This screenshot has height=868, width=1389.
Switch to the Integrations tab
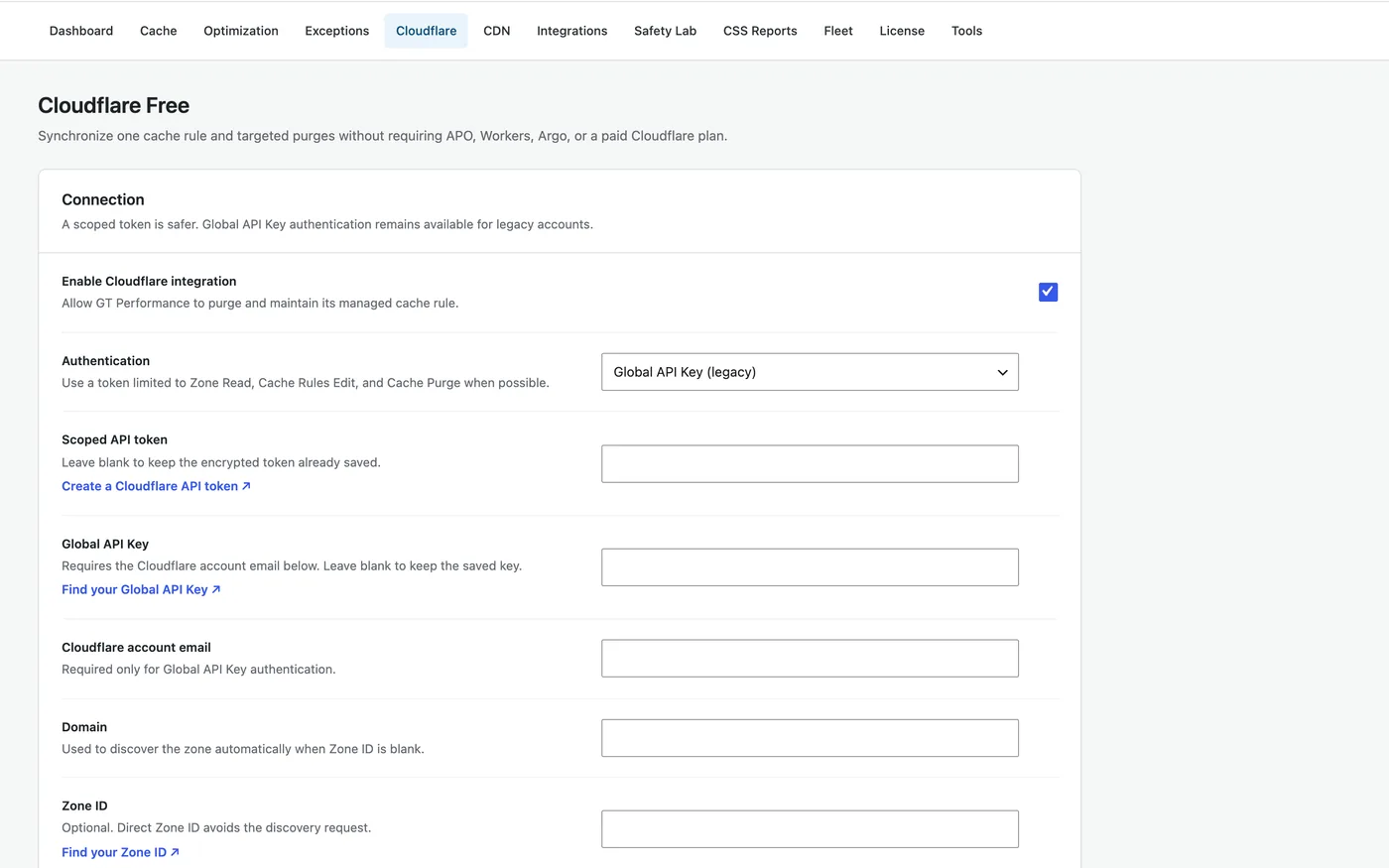(572, 31)
